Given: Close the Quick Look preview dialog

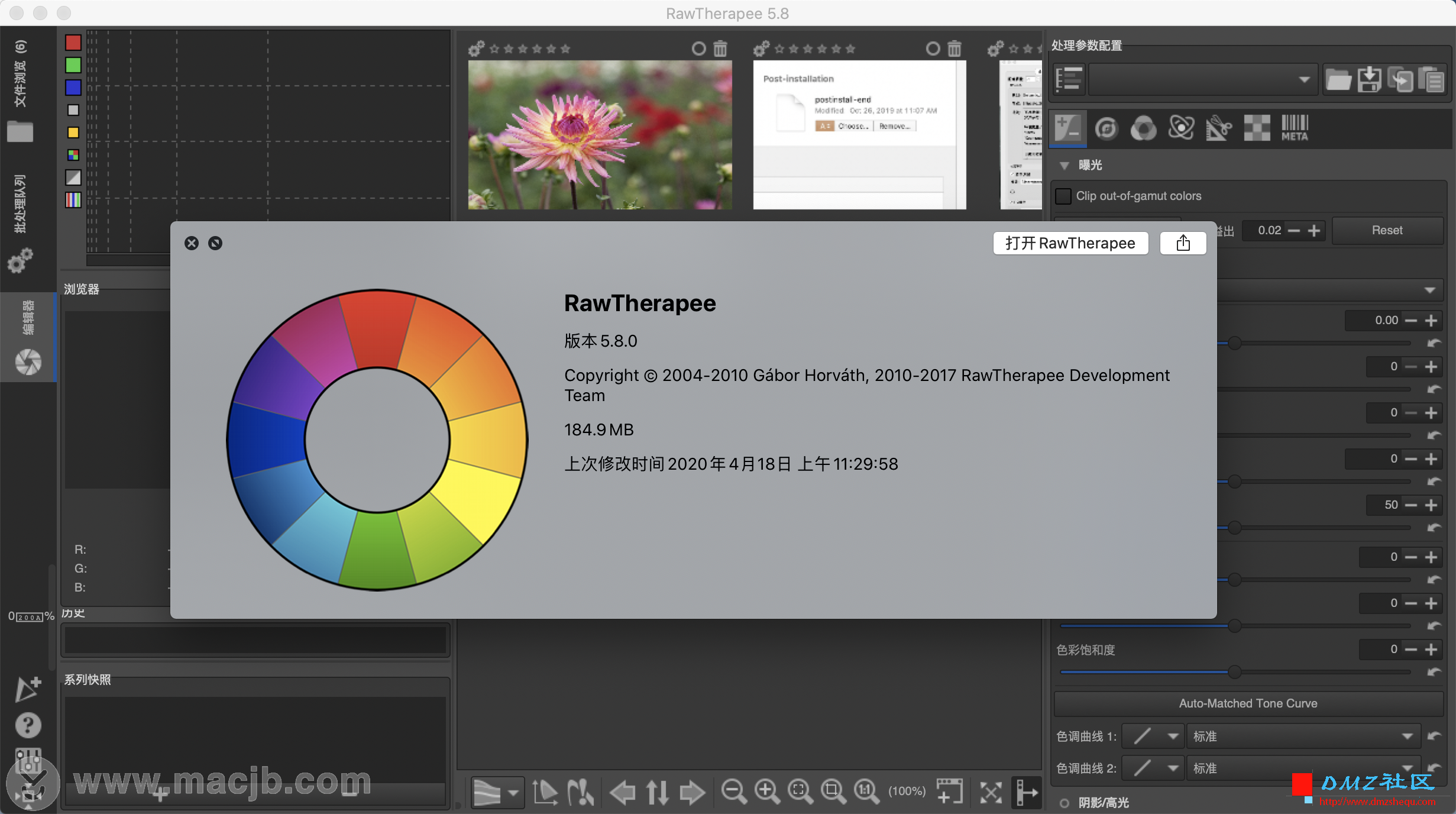Looking at the screenshot, I should coord(192,243).
